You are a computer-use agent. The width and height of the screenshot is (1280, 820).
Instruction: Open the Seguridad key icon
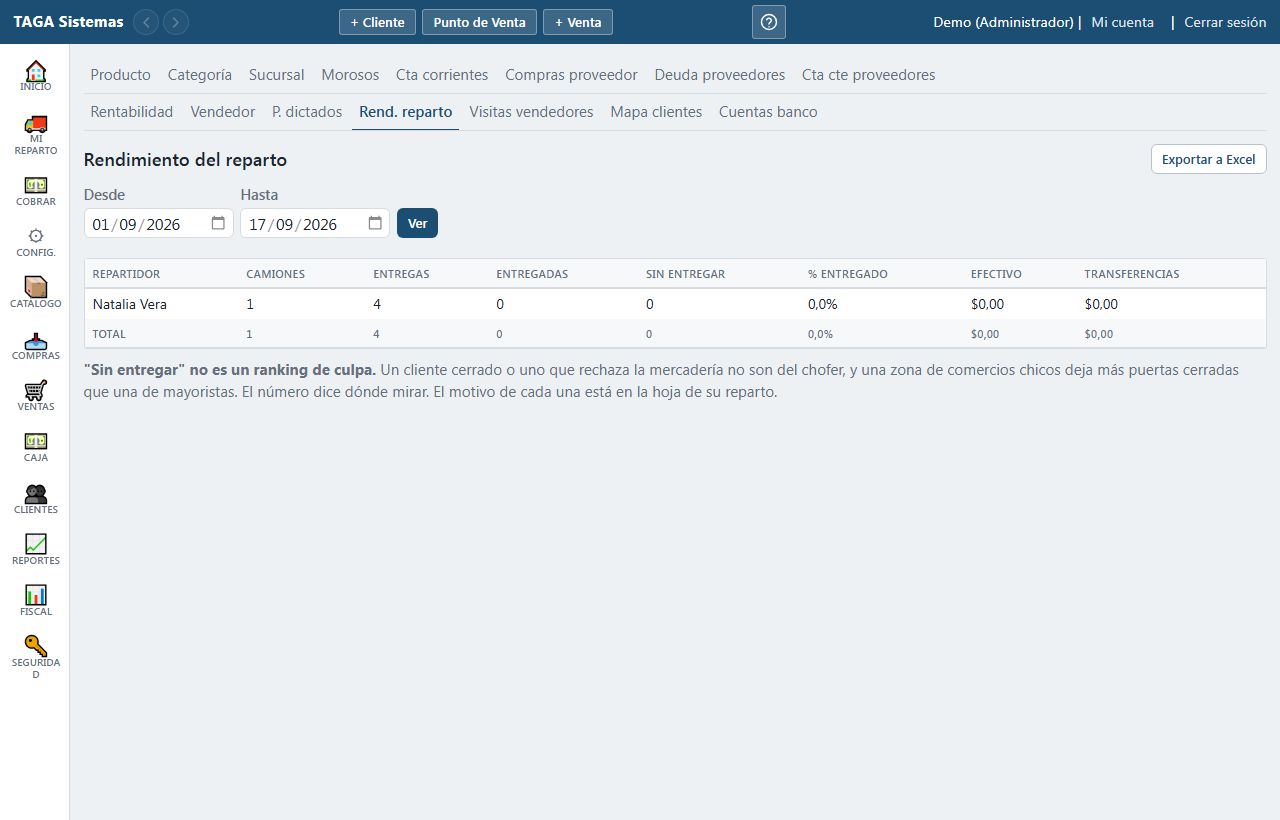pyautogui.click(x=35, y=645)
